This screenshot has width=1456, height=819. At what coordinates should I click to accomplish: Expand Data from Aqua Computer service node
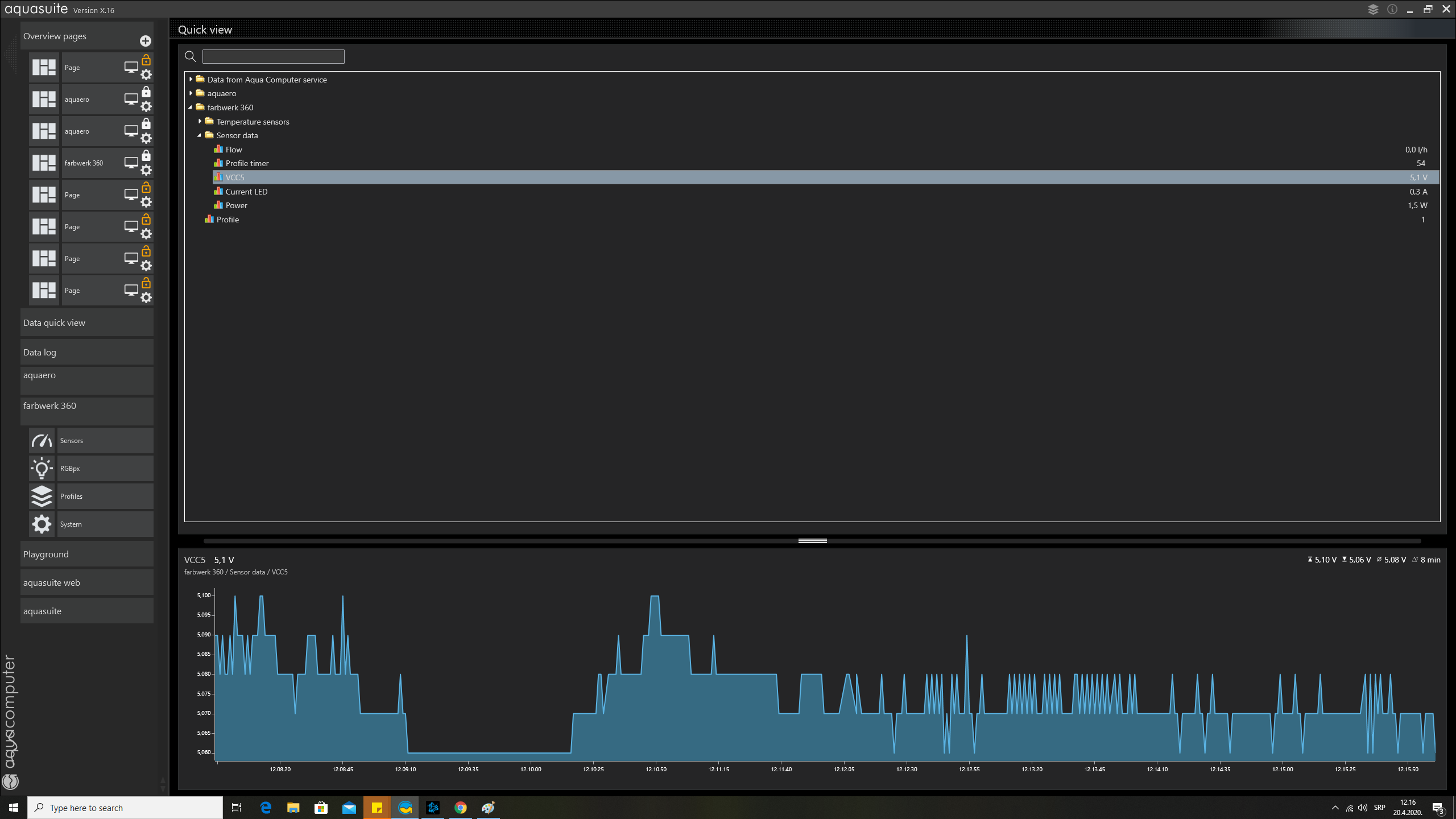point(191,80)
